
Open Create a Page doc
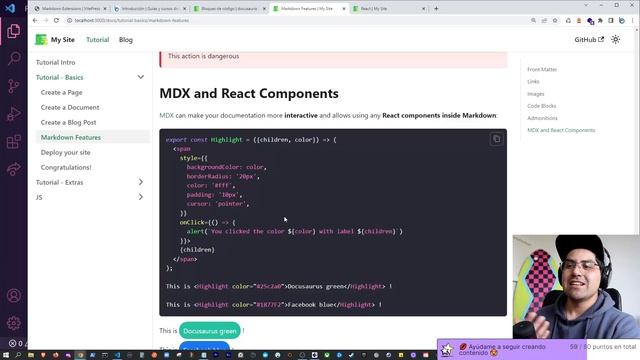[x=61, y=93]
